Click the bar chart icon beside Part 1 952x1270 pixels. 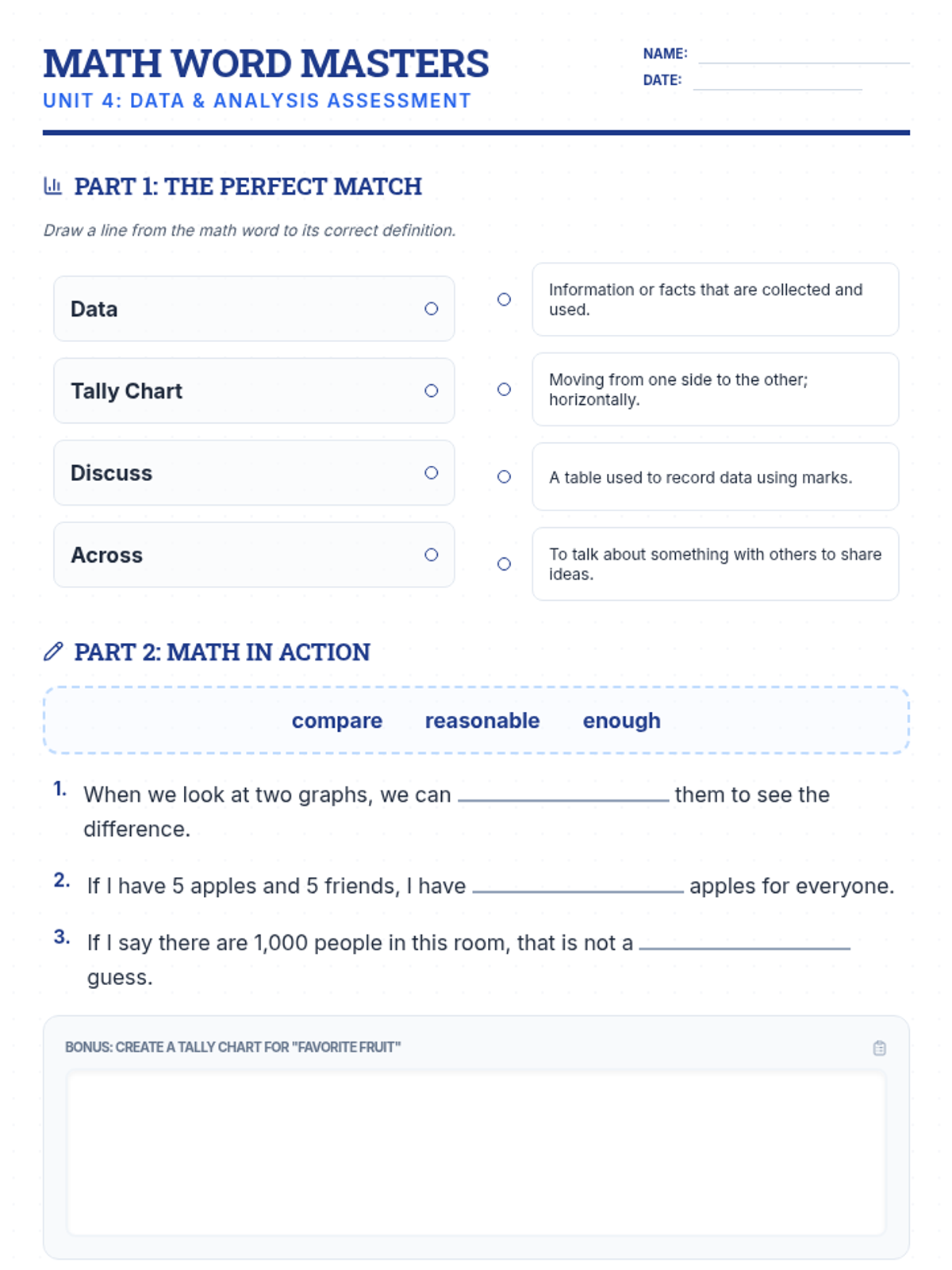point(52,187)
